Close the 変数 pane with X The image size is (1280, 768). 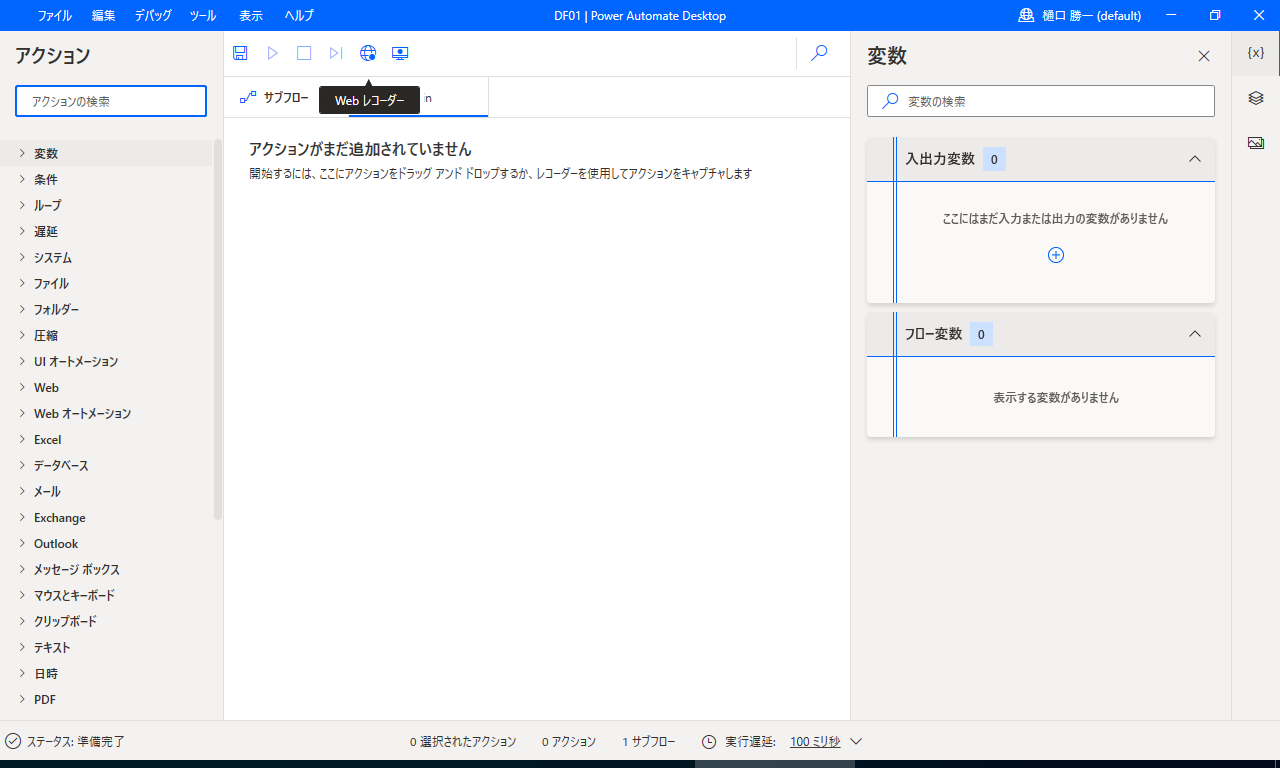1204,56
